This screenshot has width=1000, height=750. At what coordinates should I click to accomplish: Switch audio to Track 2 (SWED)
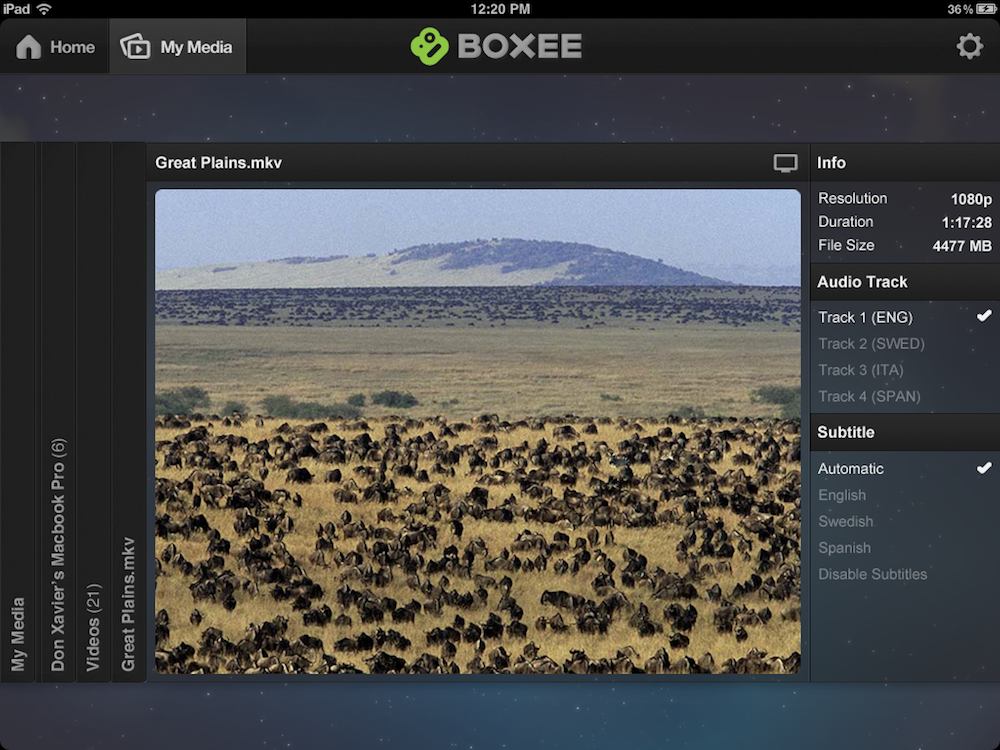(871, 343)
